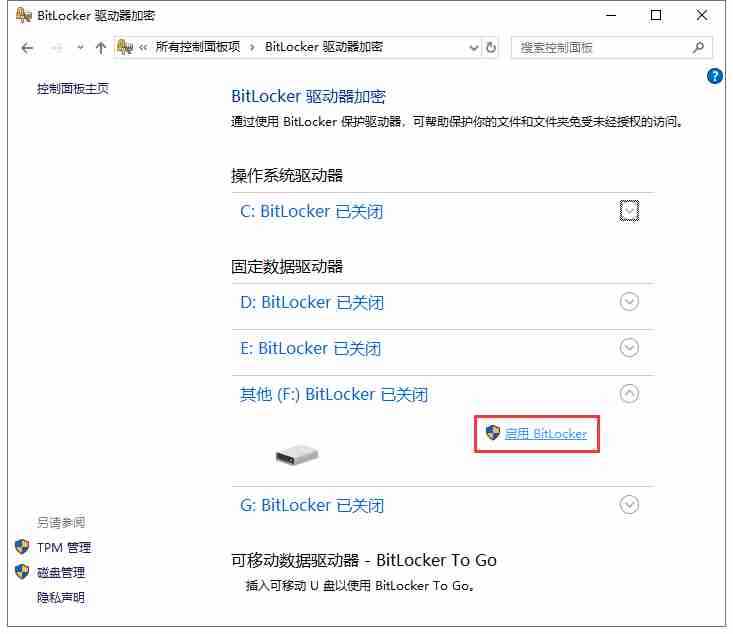Click 'E: BitLocker 已关闭' drive entry
The image size is (733, 634).
pyautogui.click(x=311, y=348)
